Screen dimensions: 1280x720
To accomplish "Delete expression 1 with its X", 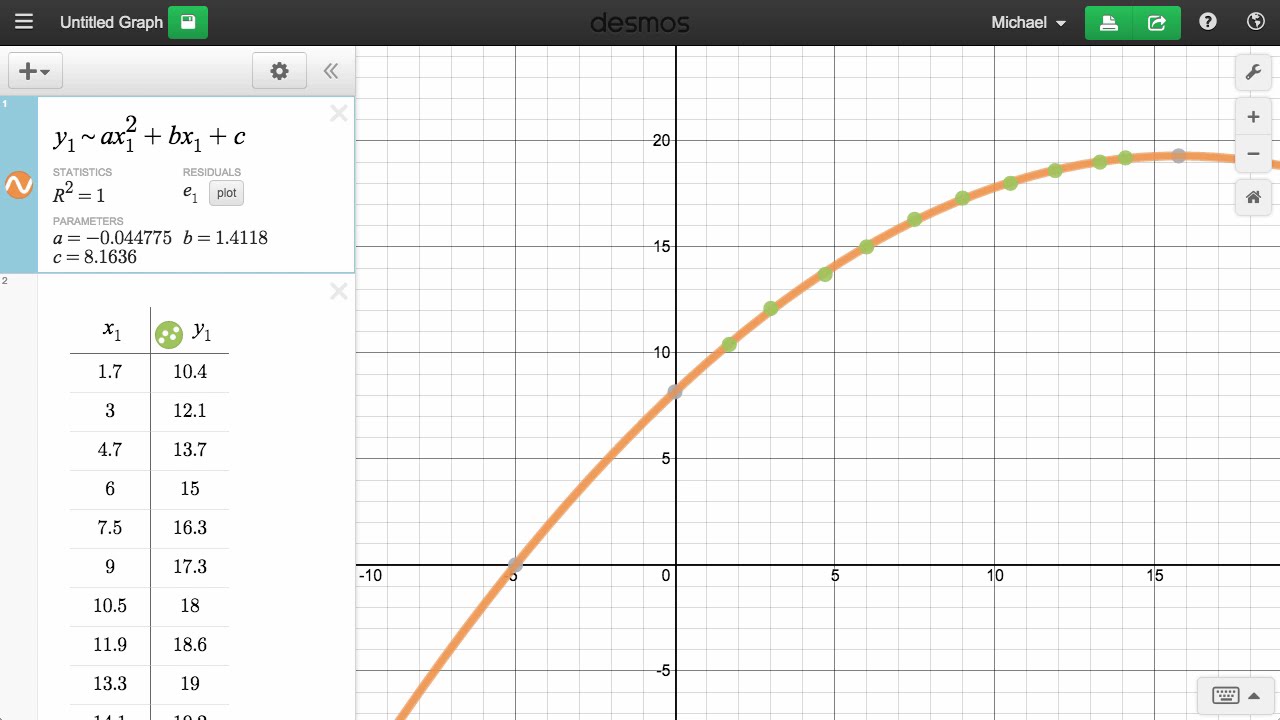I will tap(339, 113).
